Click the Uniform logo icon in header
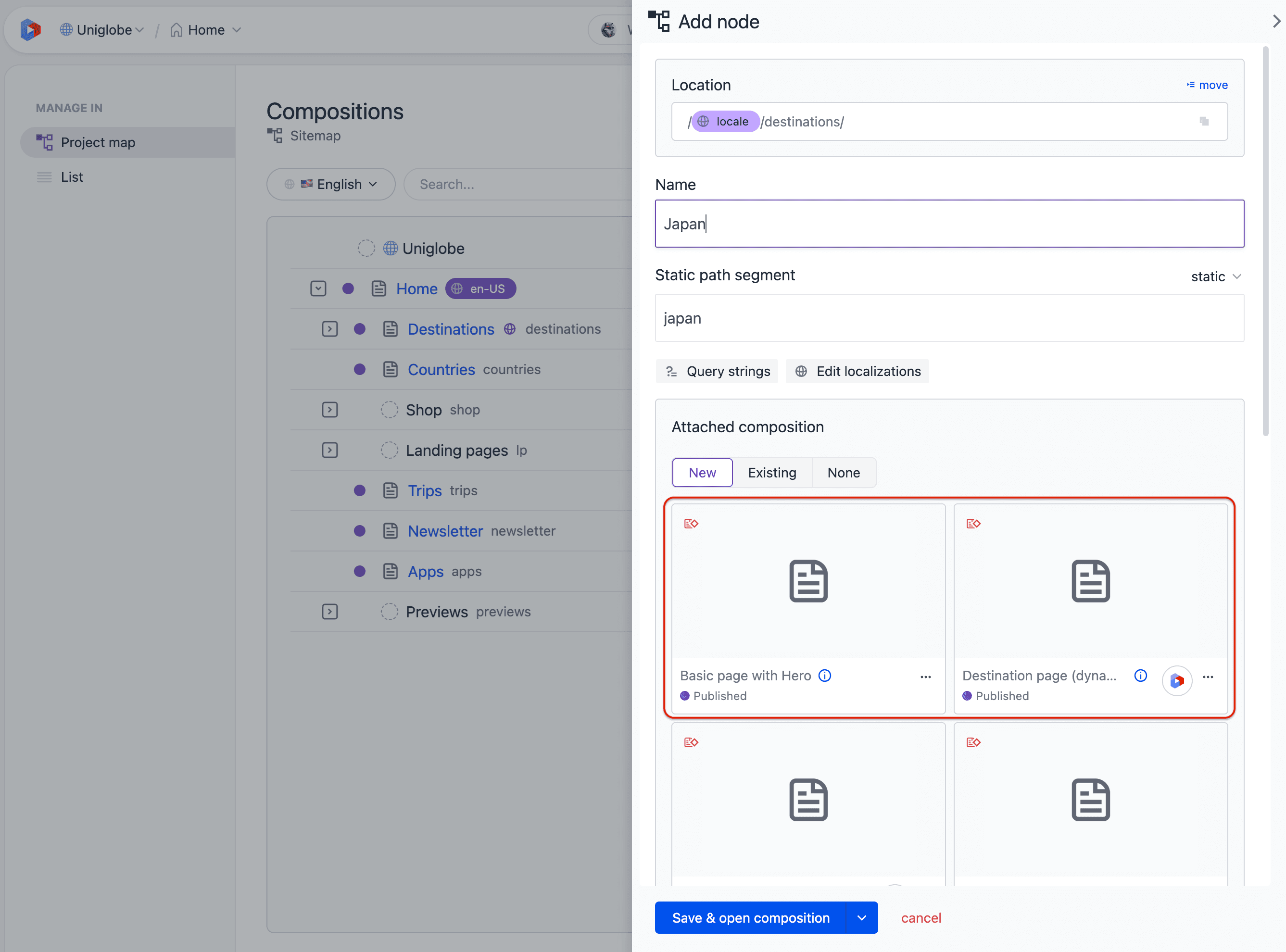 31,29
